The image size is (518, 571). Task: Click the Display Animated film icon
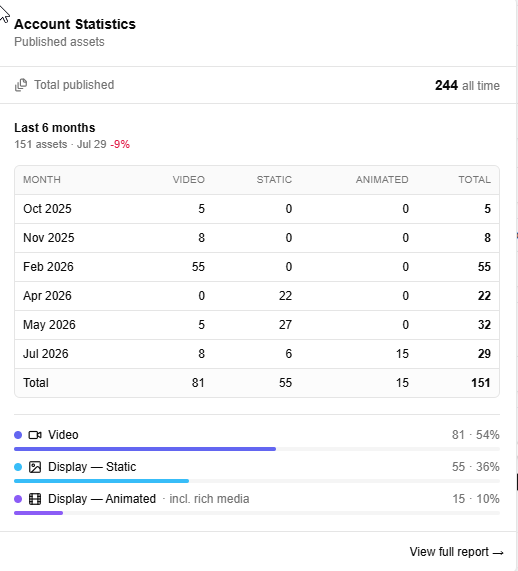point(35,499)
